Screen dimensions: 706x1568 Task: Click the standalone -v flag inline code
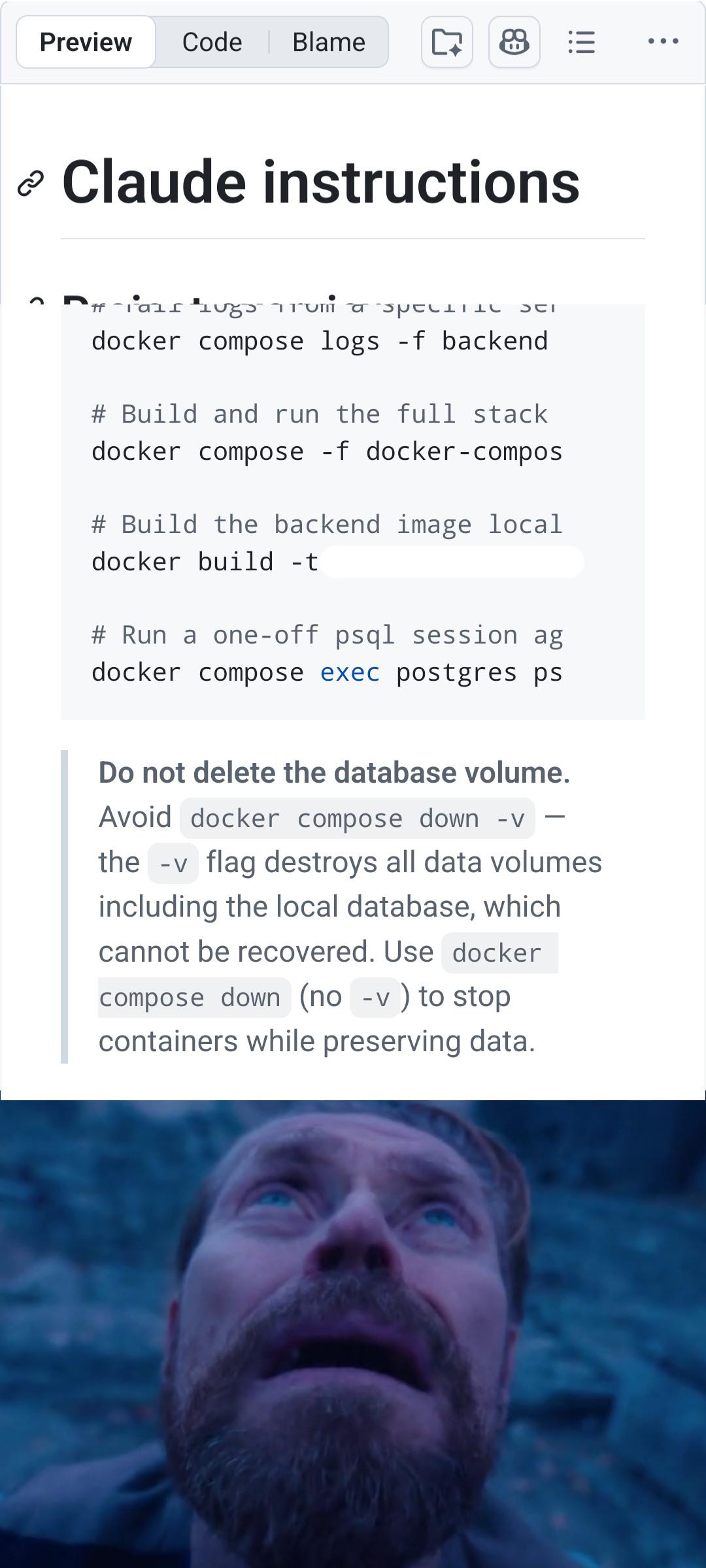[173, 864]
